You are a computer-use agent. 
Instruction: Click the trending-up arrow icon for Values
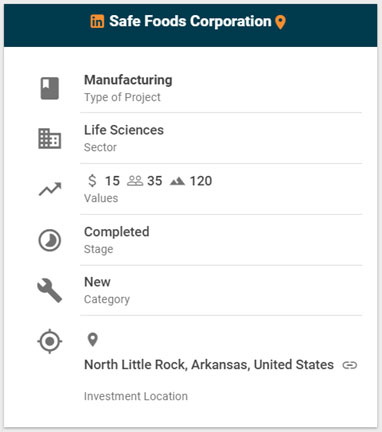click(x=50, y=189)
